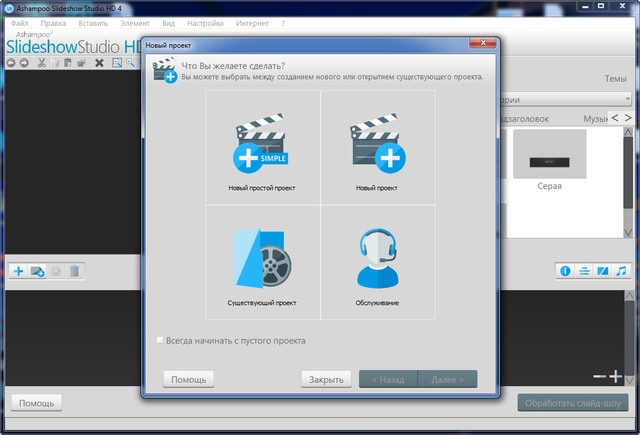Screen dimensions: 640x435
Task: Click the gear slide settings icon
Action: pos(56,271)
